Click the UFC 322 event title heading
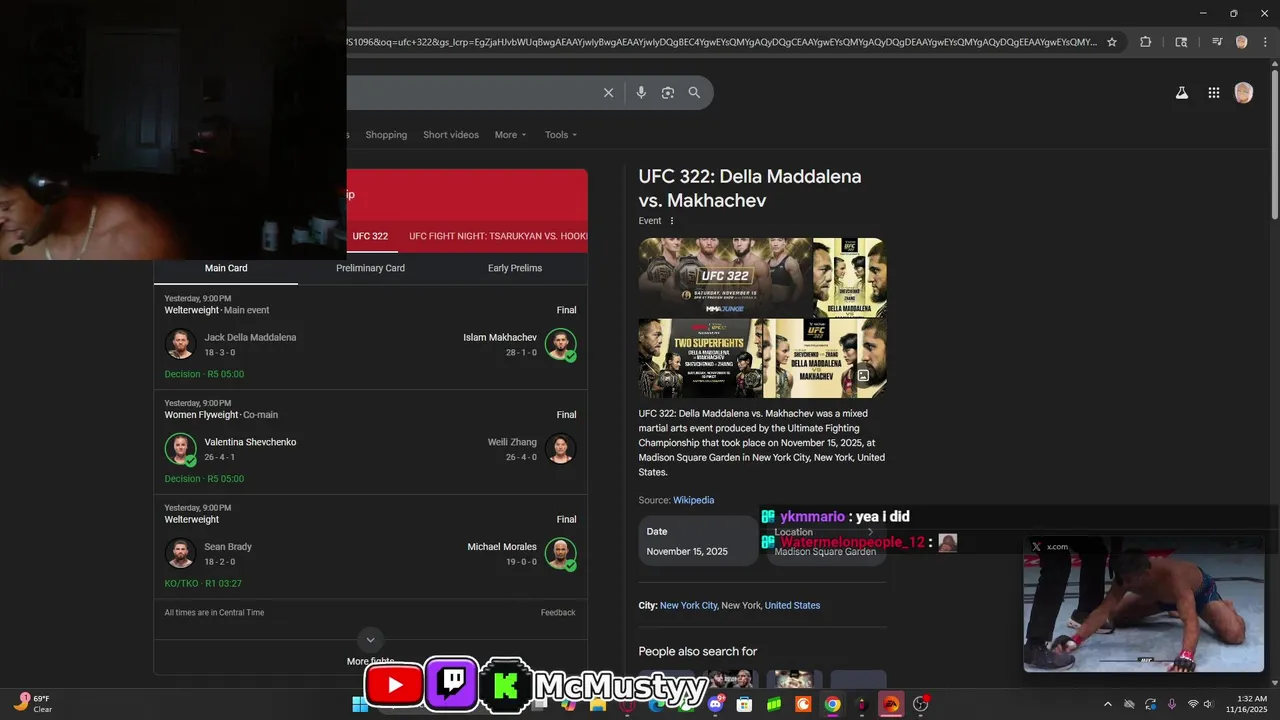Image resolution: width=1280 pixels, height=720 pixels. tap(750, 188)
